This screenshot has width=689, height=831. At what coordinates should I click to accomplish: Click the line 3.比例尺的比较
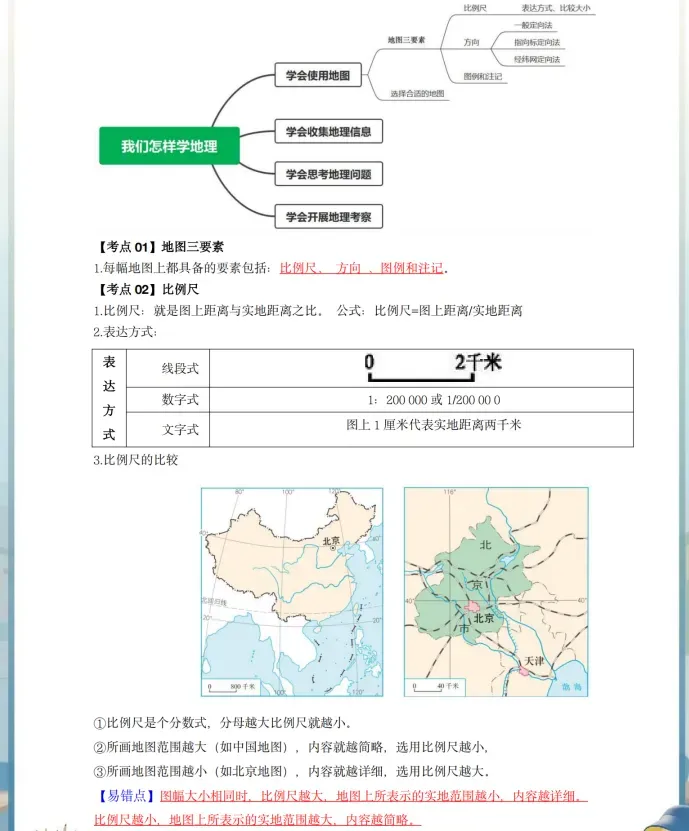[135, 459]
